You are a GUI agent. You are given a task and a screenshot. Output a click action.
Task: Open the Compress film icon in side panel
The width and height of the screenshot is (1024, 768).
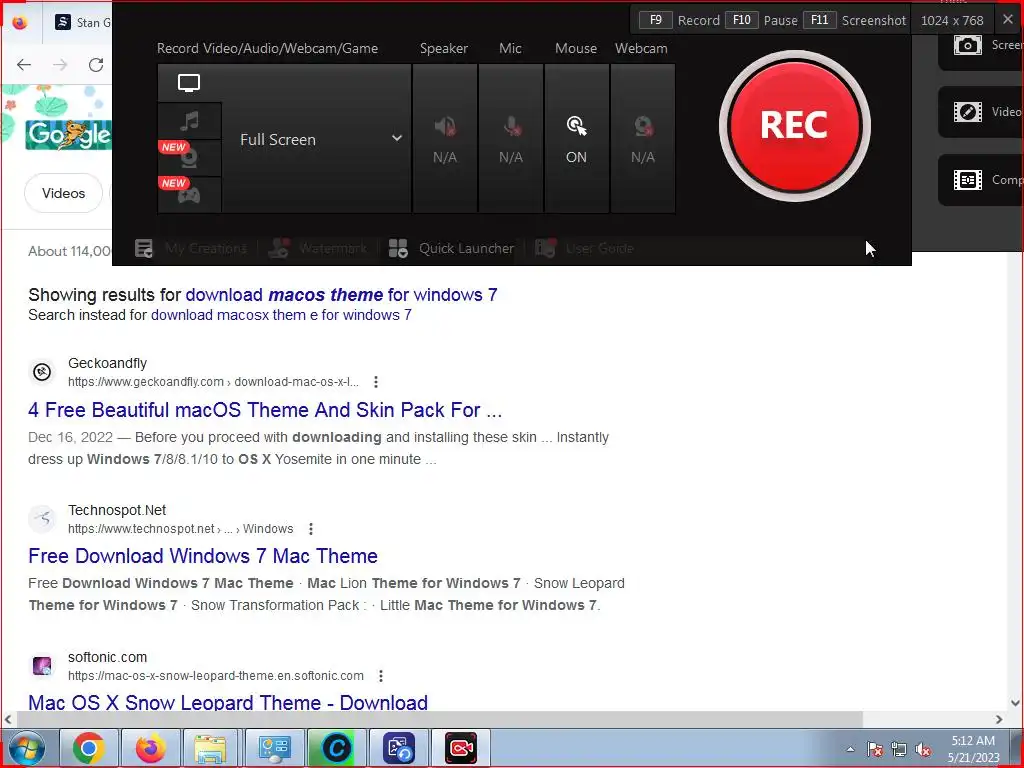coord(967,180)
